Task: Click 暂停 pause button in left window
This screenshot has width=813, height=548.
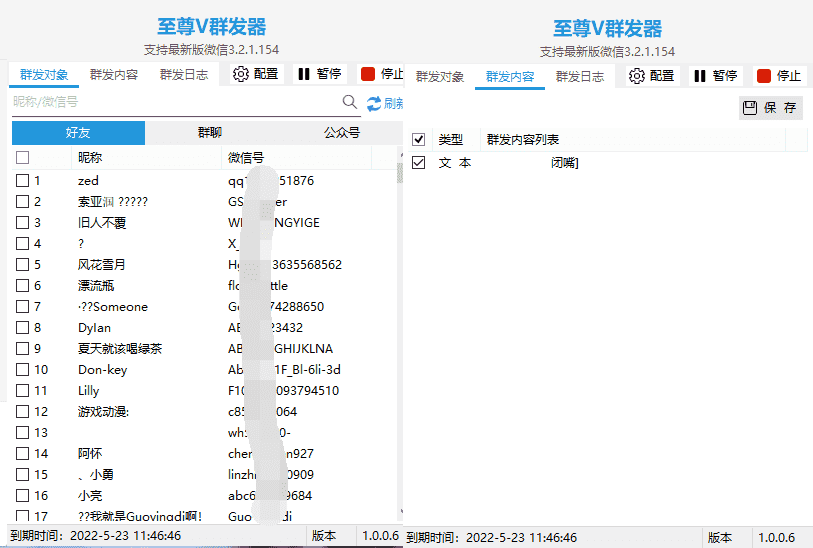Action: [x=320, y=74]
